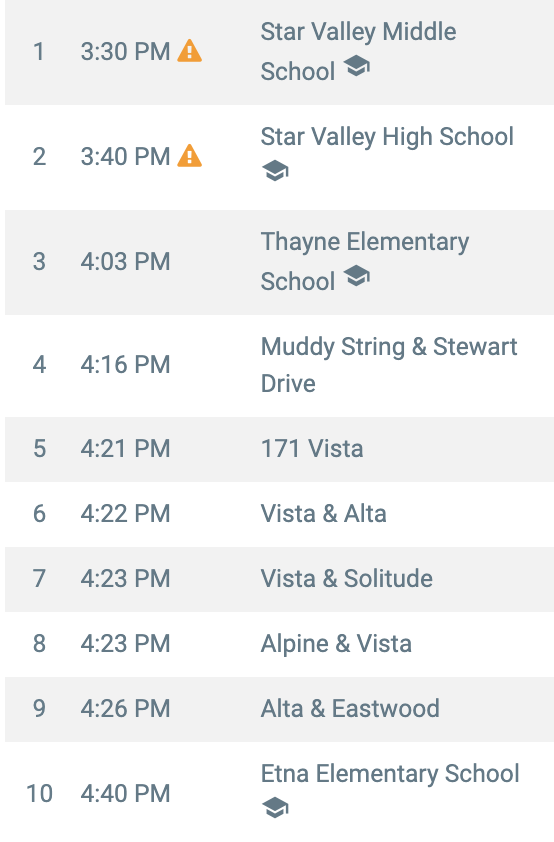The height and width of the screenshot is (842, 554).
Task: Select the Star Valley Middle School stop
Action: (279, 52)
